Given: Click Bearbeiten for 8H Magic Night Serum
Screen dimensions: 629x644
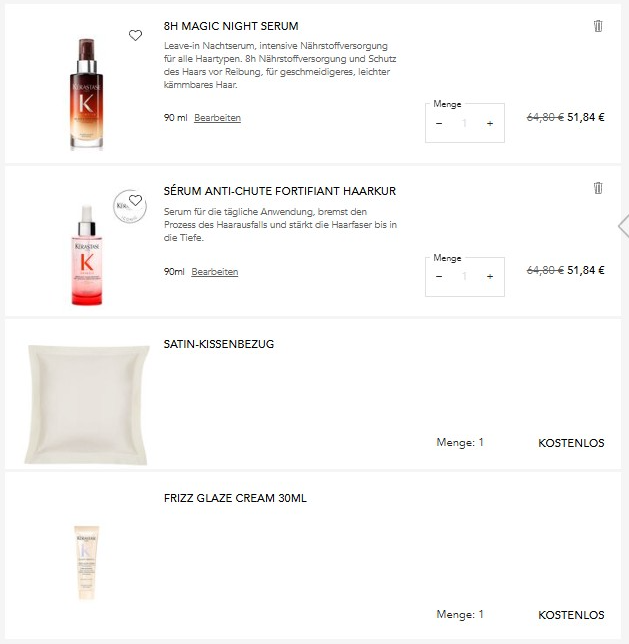Looking at the screenshot, I should [217, 118].
